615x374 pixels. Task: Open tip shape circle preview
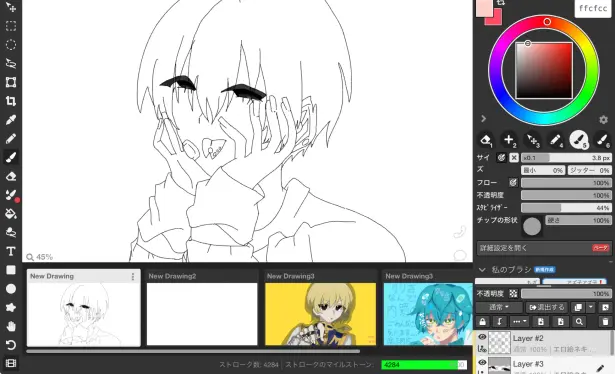point(532,226)
